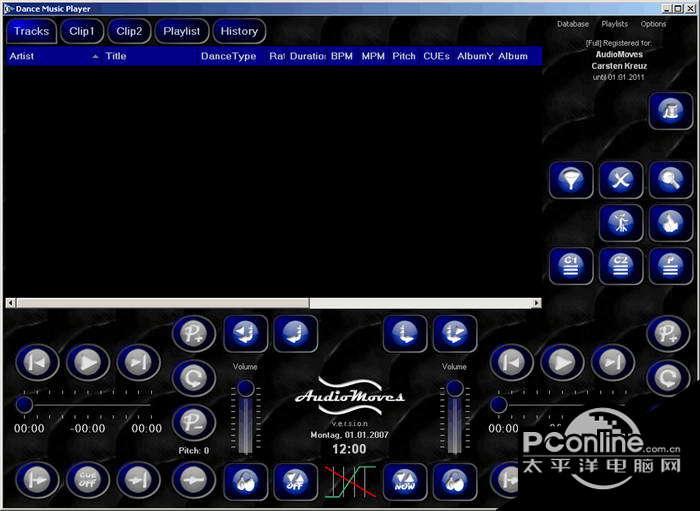
Task: Click load-left button with the triangle
Action: pos(246,334)
